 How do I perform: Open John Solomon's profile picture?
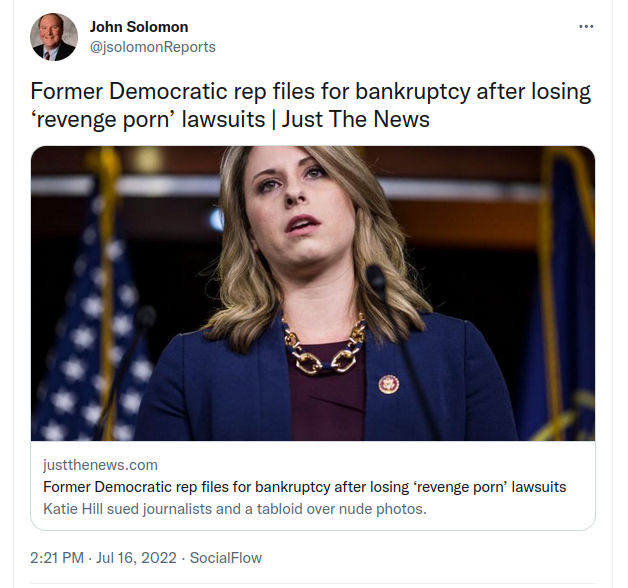[x=54, y=37]
